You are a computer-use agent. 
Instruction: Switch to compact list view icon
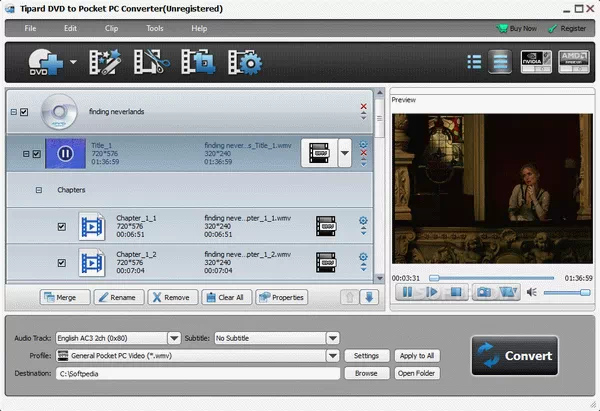point(475,64)
